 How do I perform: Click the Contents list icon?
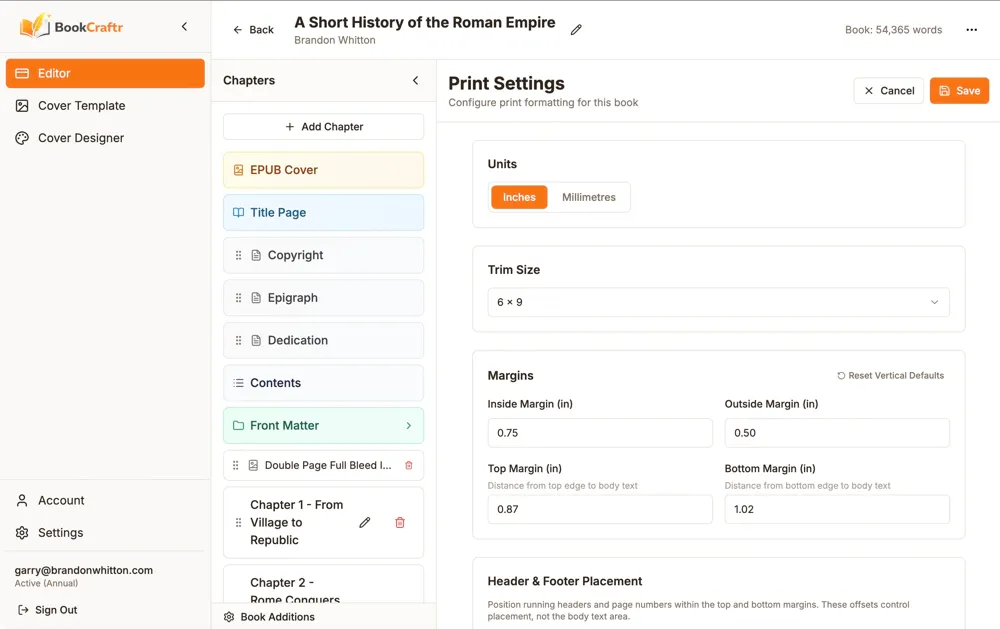click(x=239, y=383)
